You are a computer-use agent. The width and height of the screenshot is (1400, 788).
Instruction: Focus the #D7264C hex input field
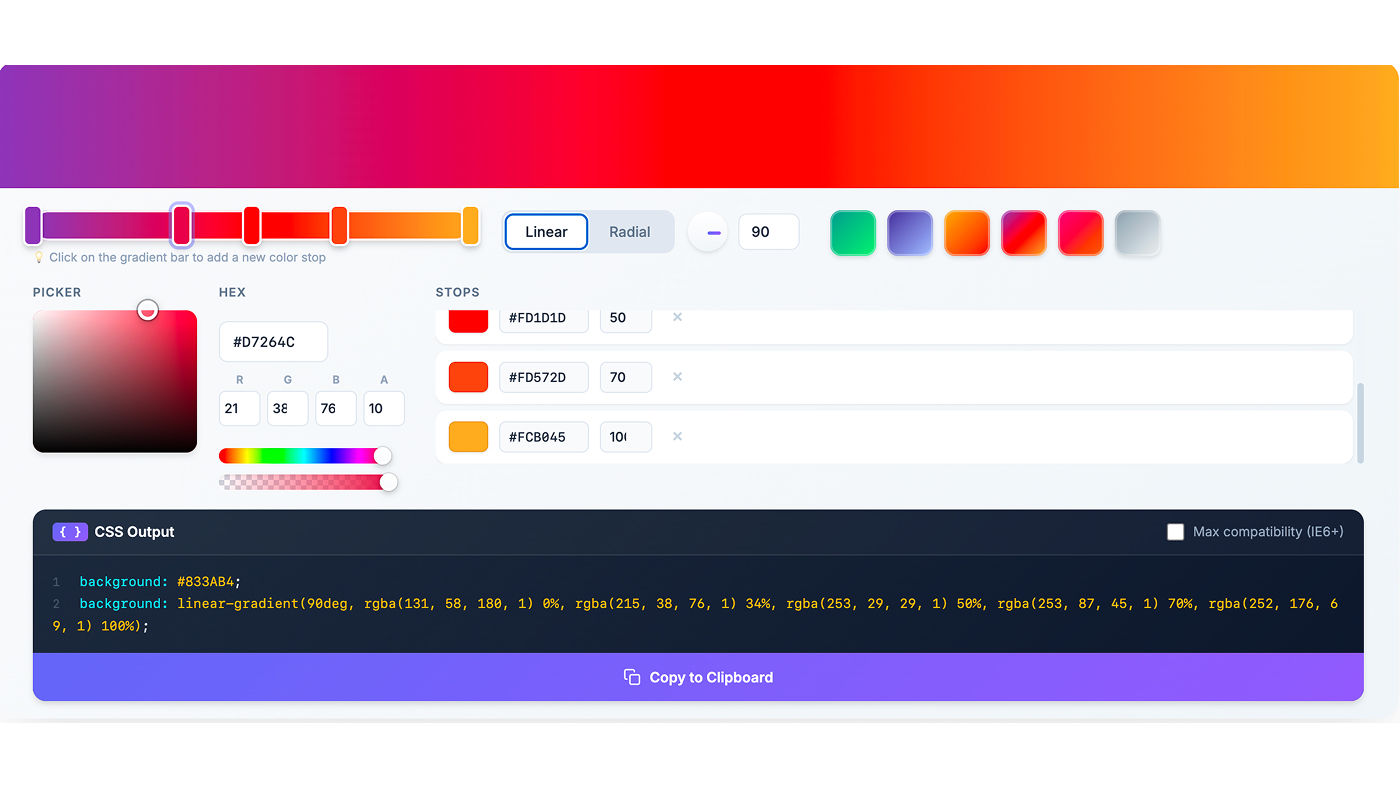point(273,342)
